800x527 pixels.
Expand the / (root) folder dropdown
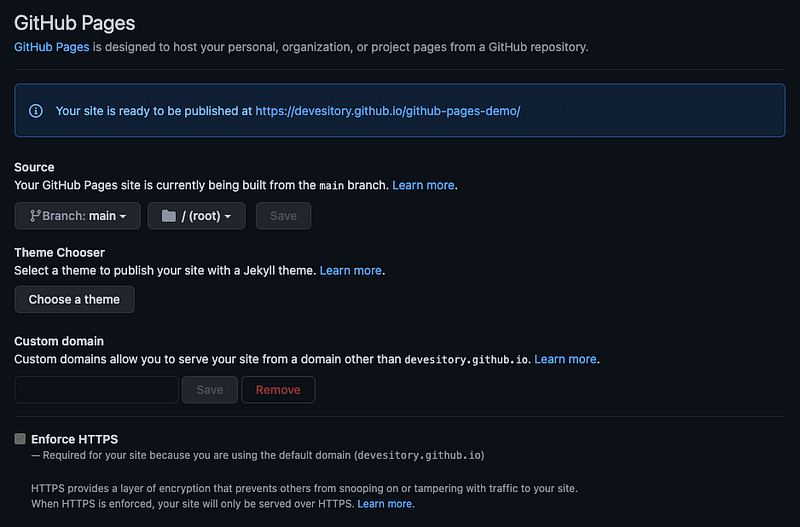196,216
